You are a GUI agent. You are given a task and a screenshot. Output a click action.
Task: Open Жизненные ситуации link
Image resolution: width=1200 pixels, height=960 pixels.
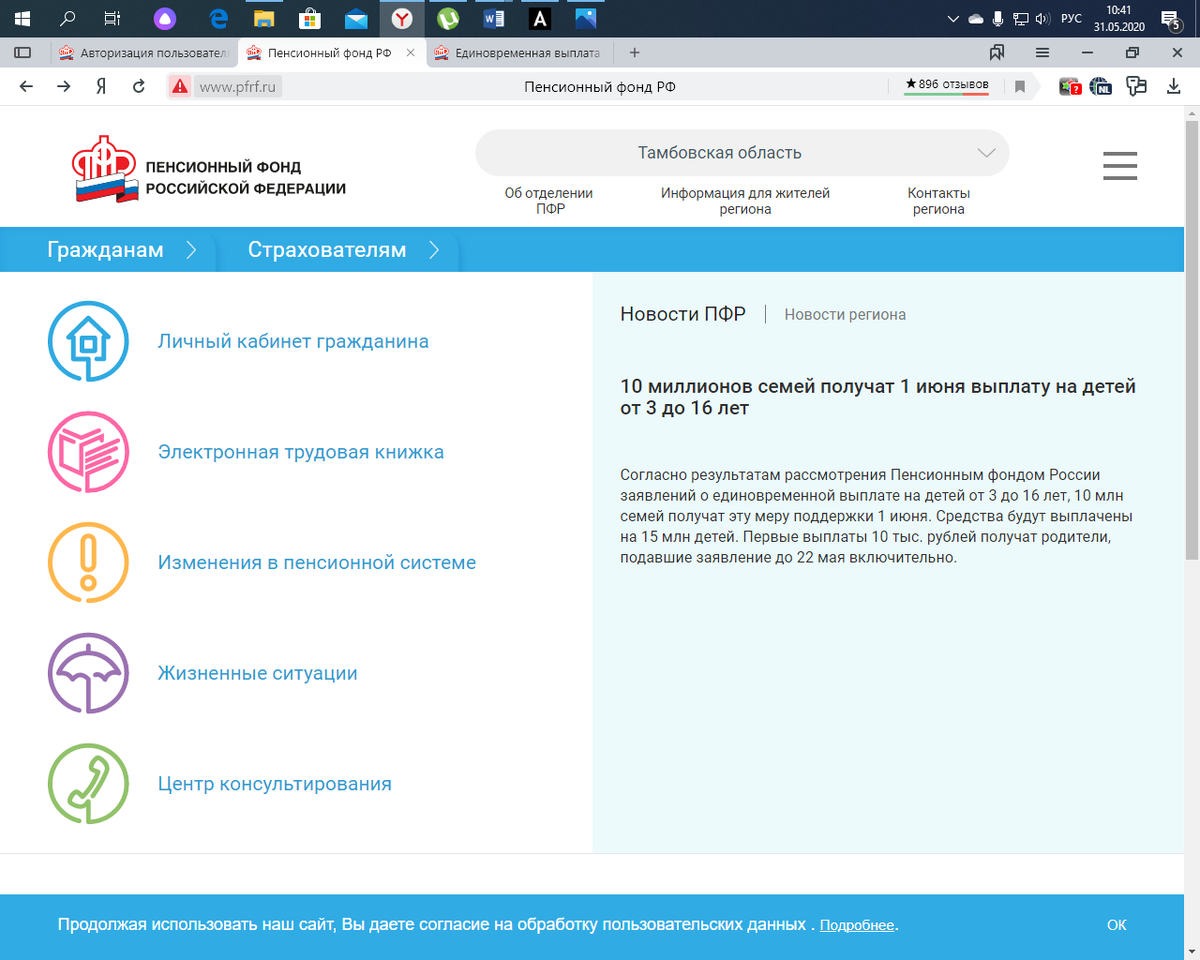(x=258, y=673)
